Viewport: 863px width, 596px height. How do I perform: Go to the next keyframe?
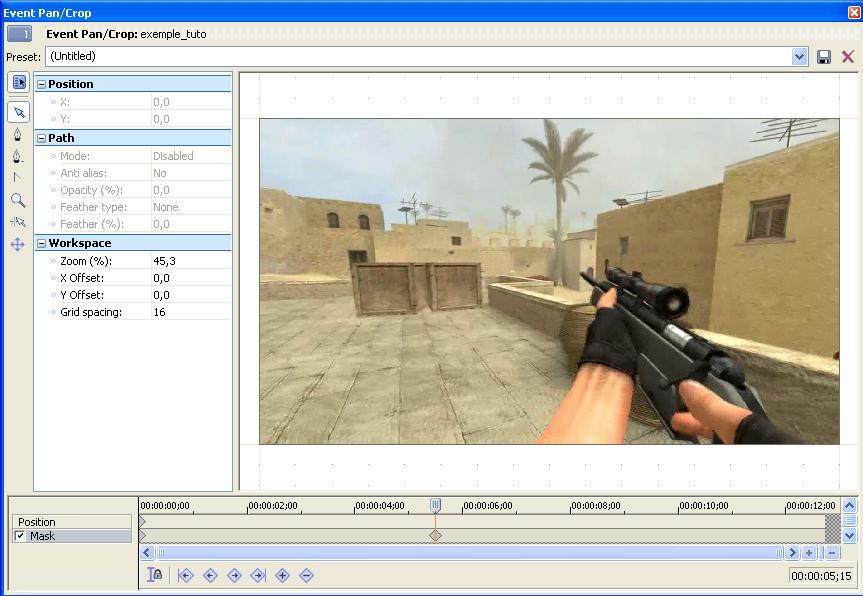coord(234,576)
